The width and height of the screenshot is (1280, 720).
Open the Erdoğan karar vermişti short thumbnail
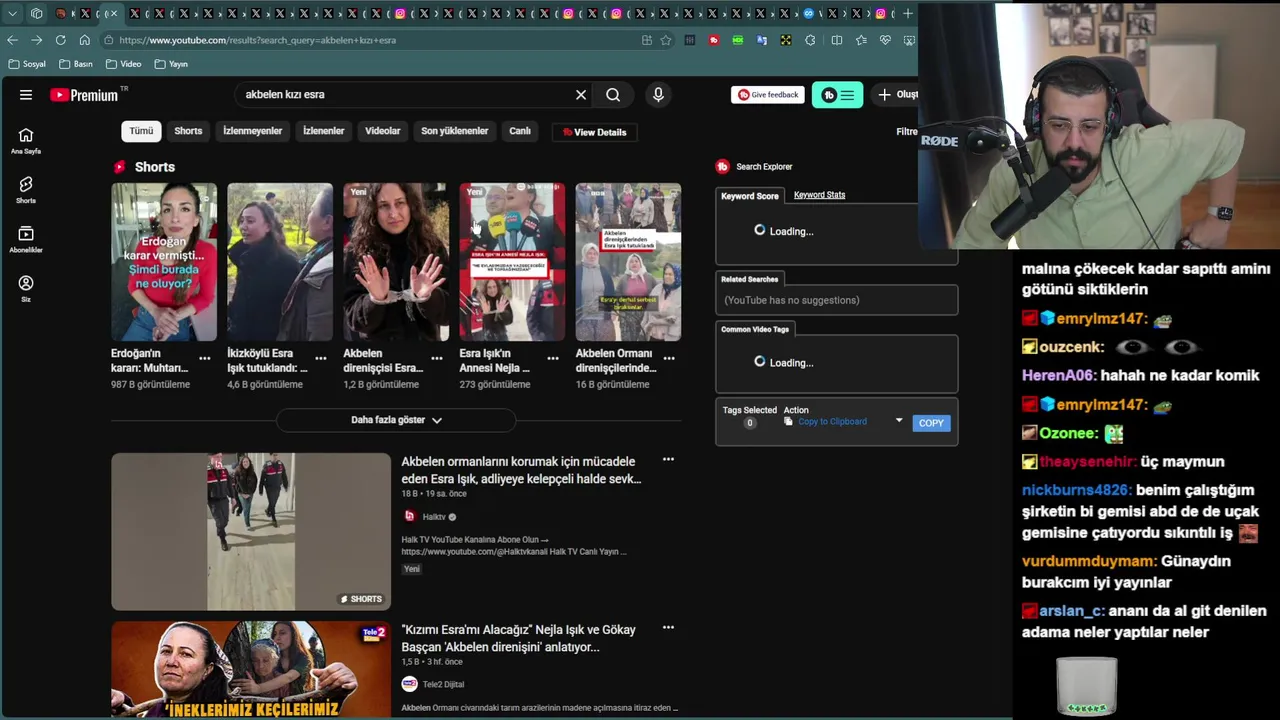click(164, 262)
